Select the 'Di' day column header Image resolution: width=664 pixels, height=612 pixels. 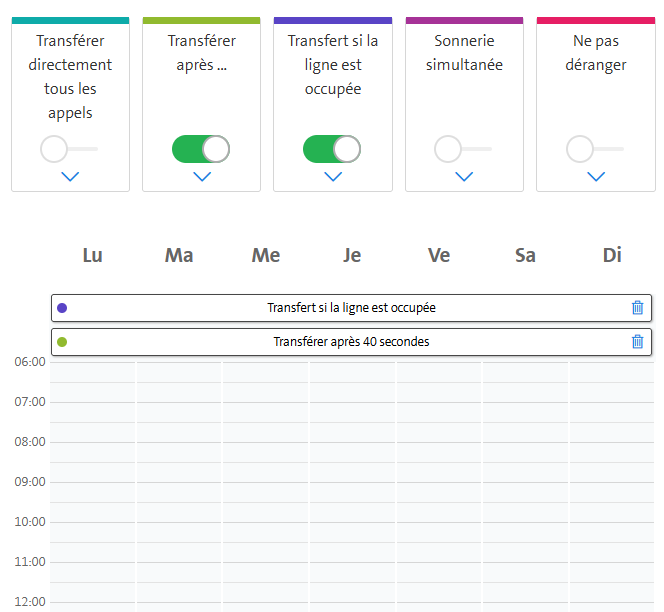point(612,256)
